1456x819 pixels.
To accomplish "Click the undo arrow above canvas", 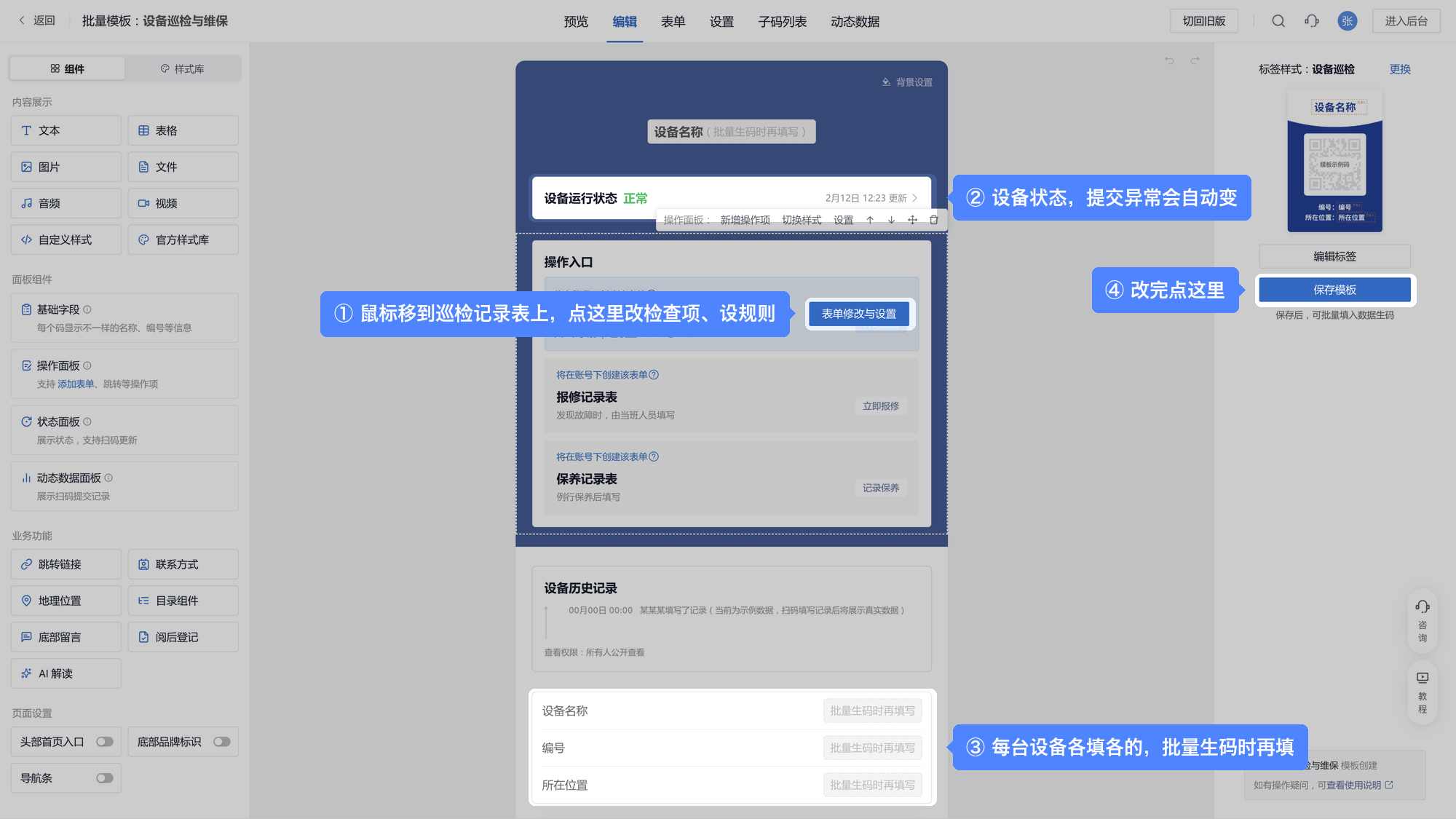I will click(x=1169, y=60).
